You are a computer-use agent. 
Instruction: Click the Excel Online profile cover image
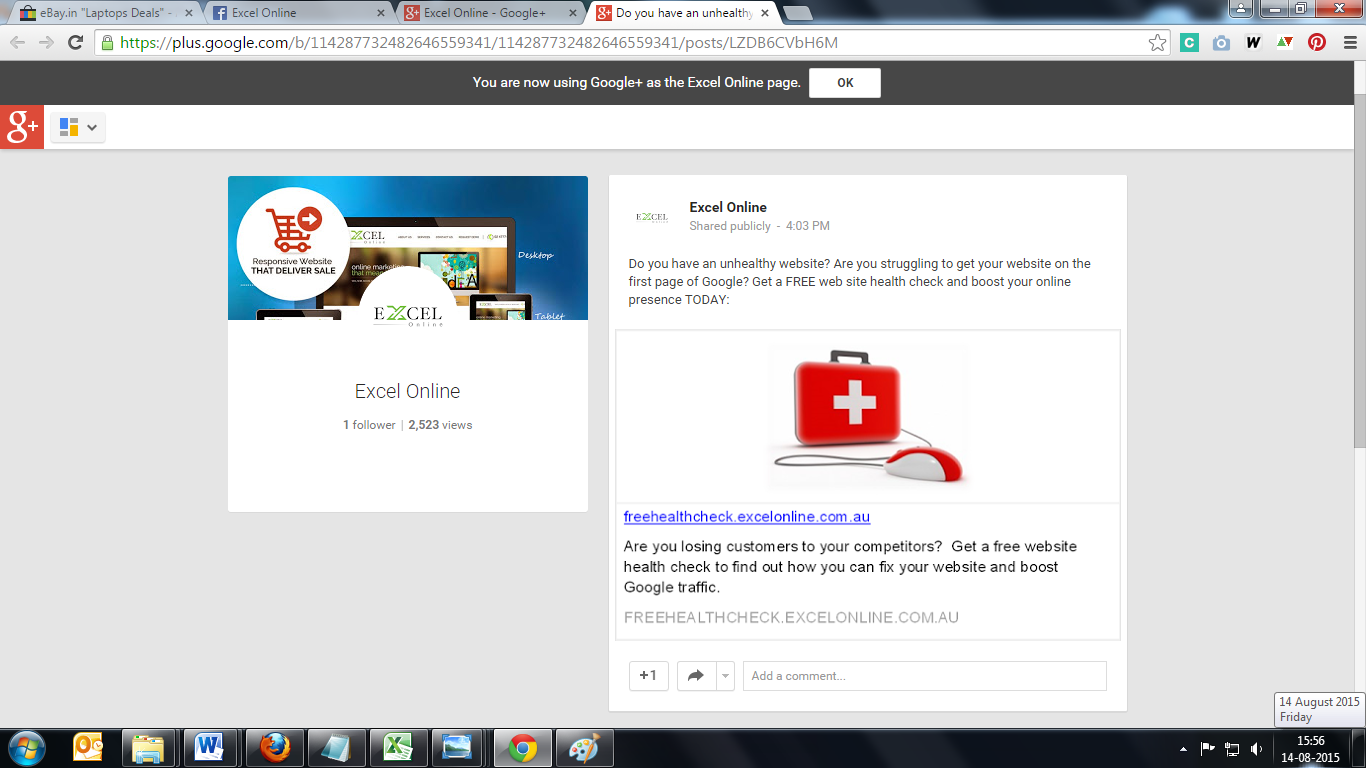click(x=408, y=248)
